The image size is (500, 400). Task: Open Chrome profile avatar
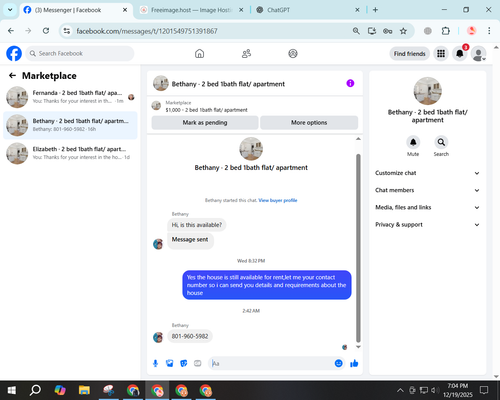(x=471, y=31)
